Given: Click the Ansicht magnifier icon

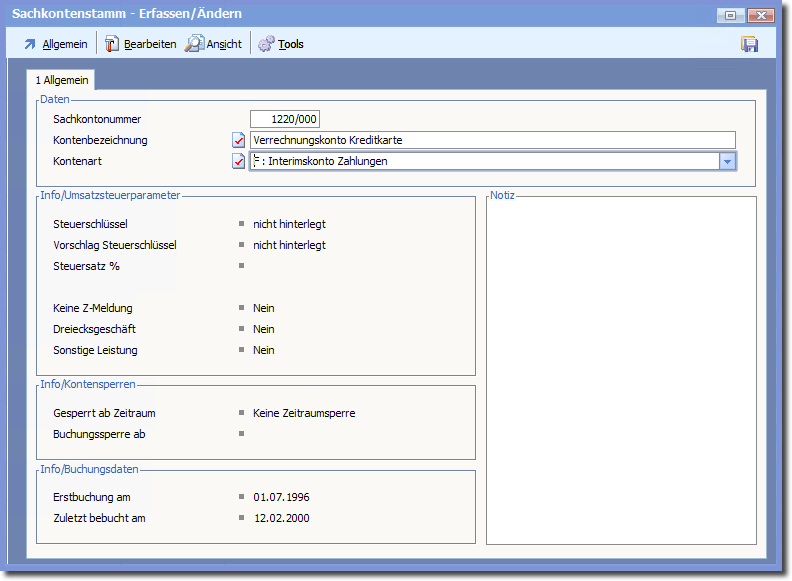Looking at the screenshot, I should 194,44.
